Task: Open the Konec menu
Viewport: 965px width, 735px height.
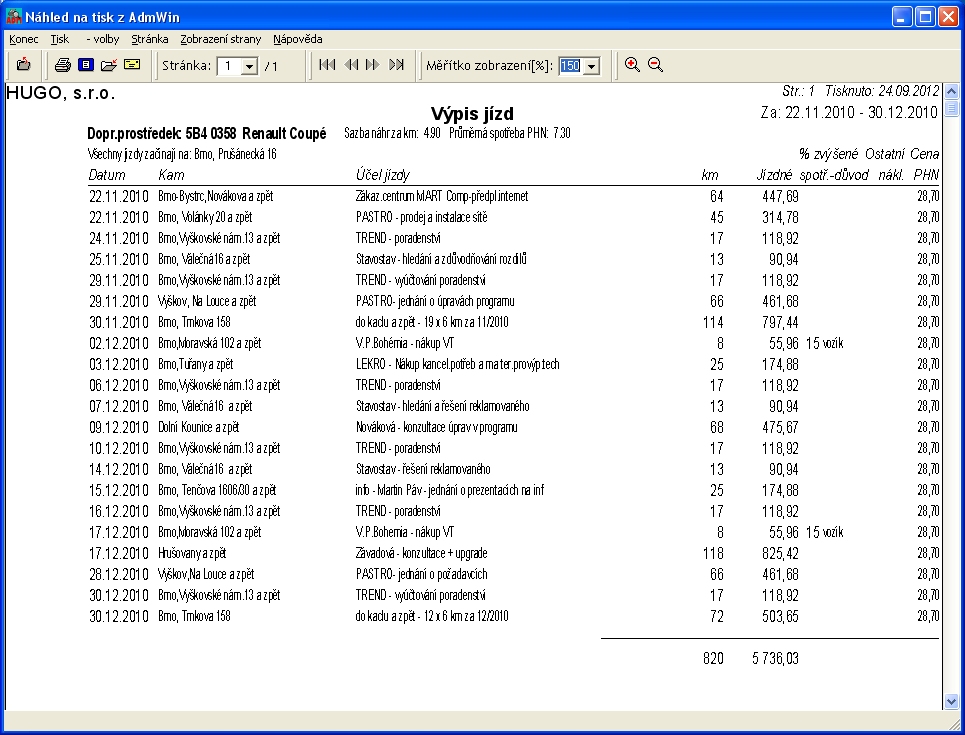Action: (24, 39)
